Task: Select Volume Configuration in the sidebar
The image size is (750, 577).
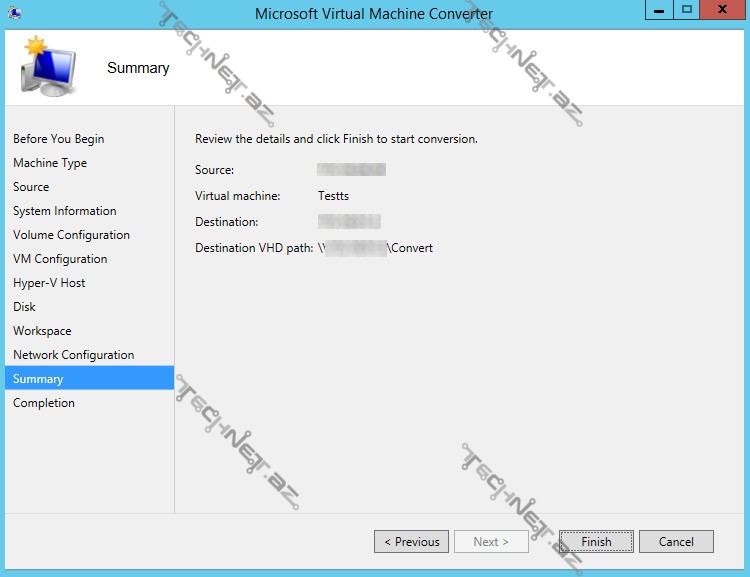Action: coord(71,235)
